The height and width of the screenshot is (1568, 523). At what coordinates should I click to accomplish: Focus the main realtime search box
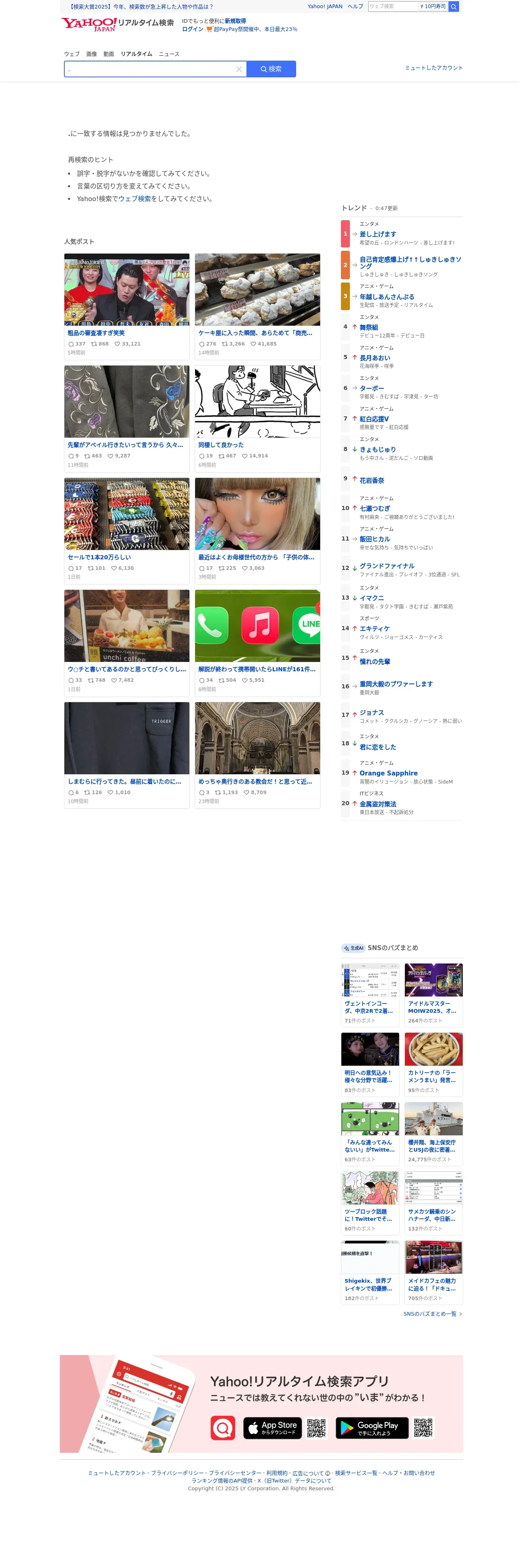point(150,69)
